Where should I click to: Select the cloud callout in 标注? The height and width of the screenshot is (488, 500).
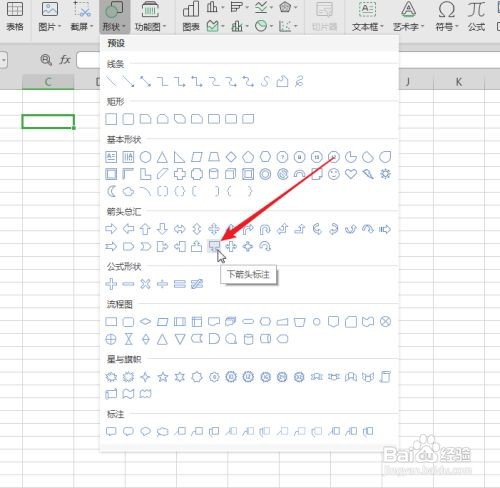point(162,432)
